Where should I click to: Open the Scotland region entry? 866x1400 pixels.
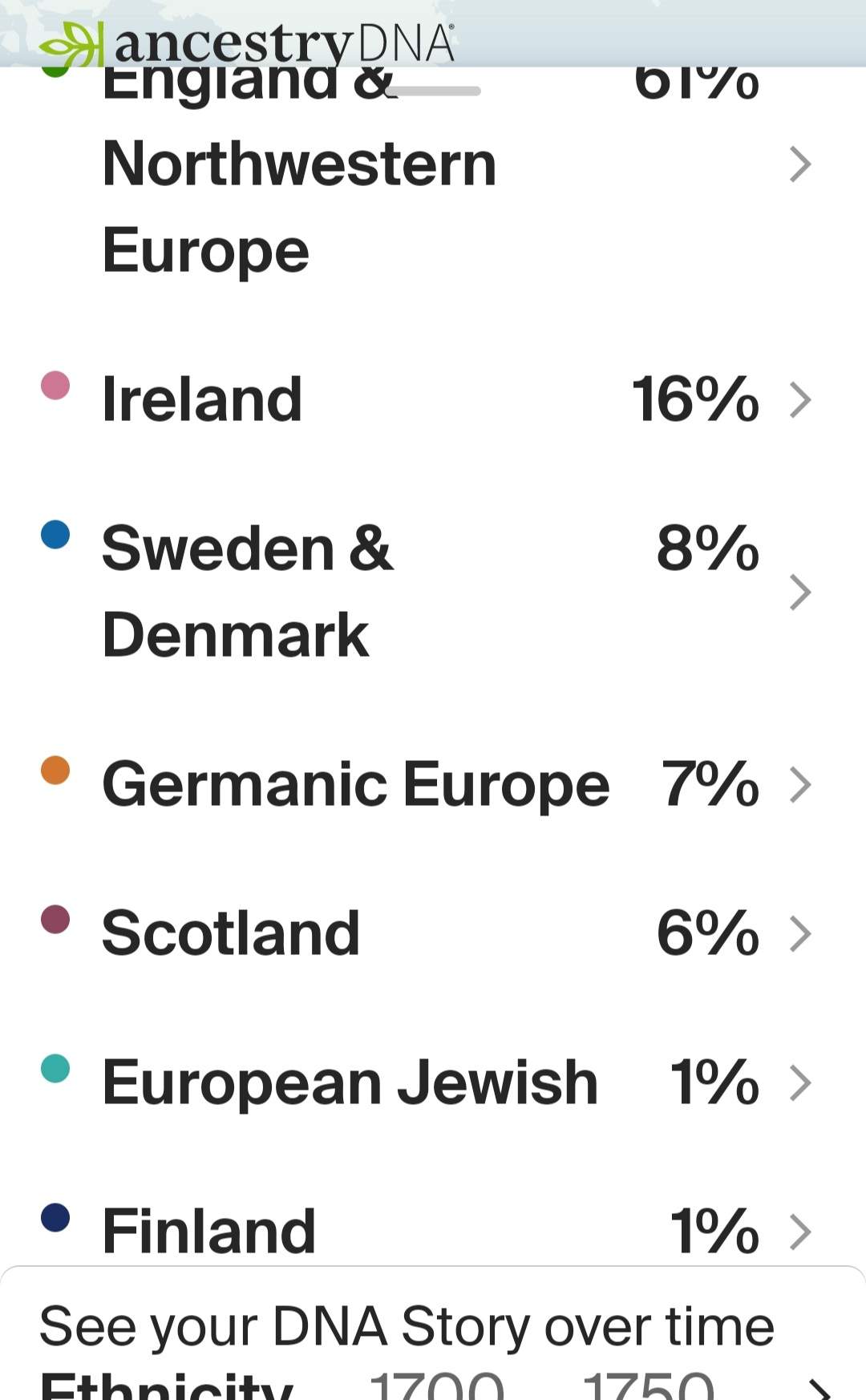pos(427,933)
